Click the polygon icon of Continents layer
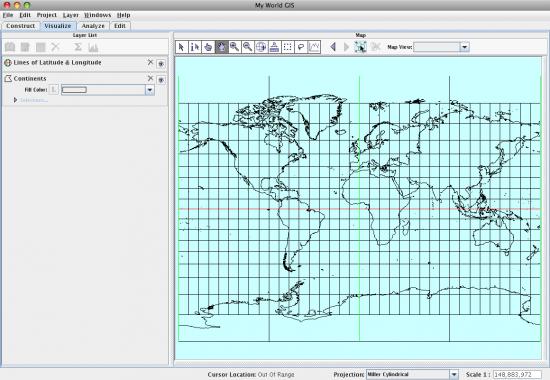Viewport: 550px width, 380px height. (8, 79)
